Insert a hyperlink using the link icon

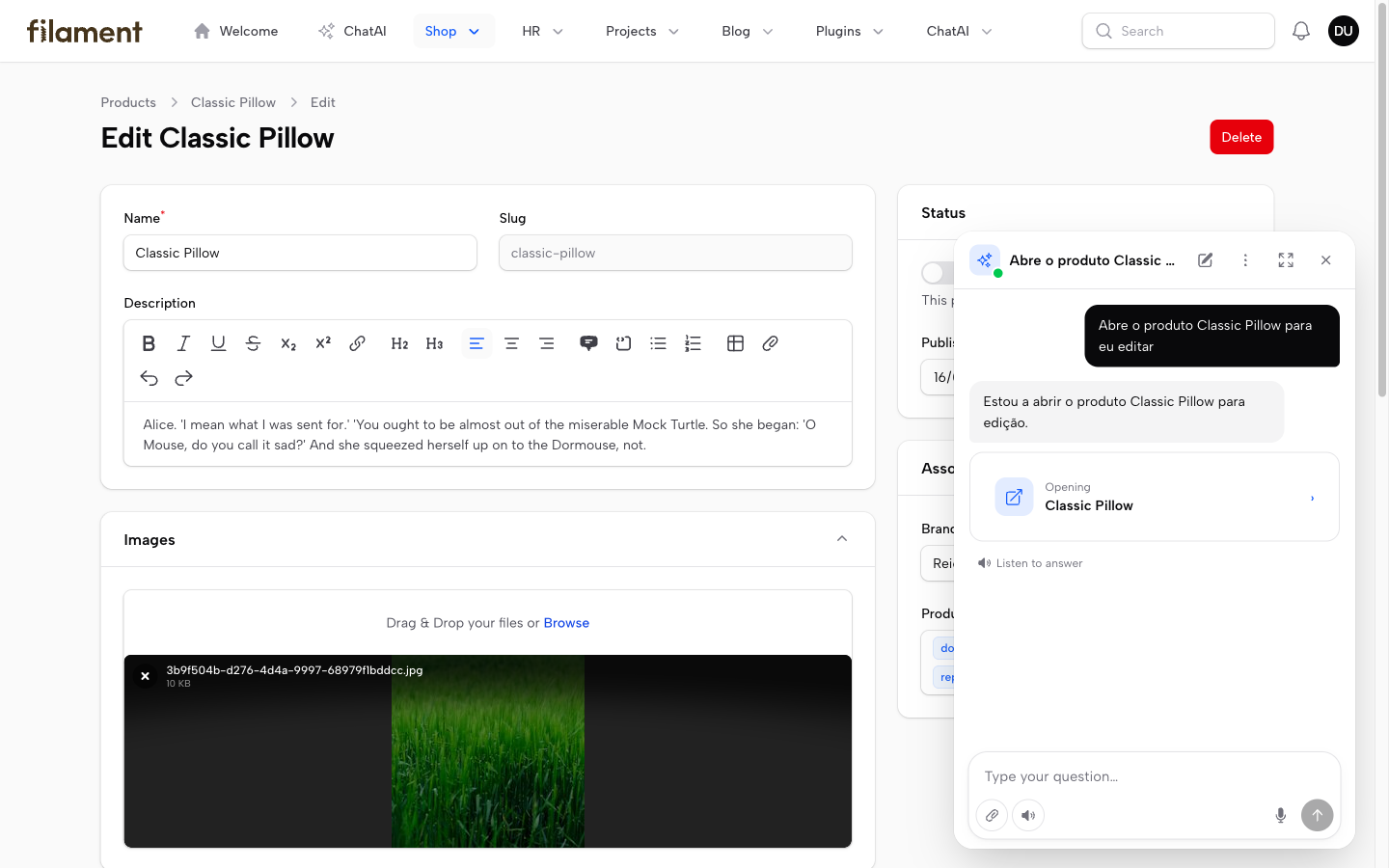coord(358,343)
